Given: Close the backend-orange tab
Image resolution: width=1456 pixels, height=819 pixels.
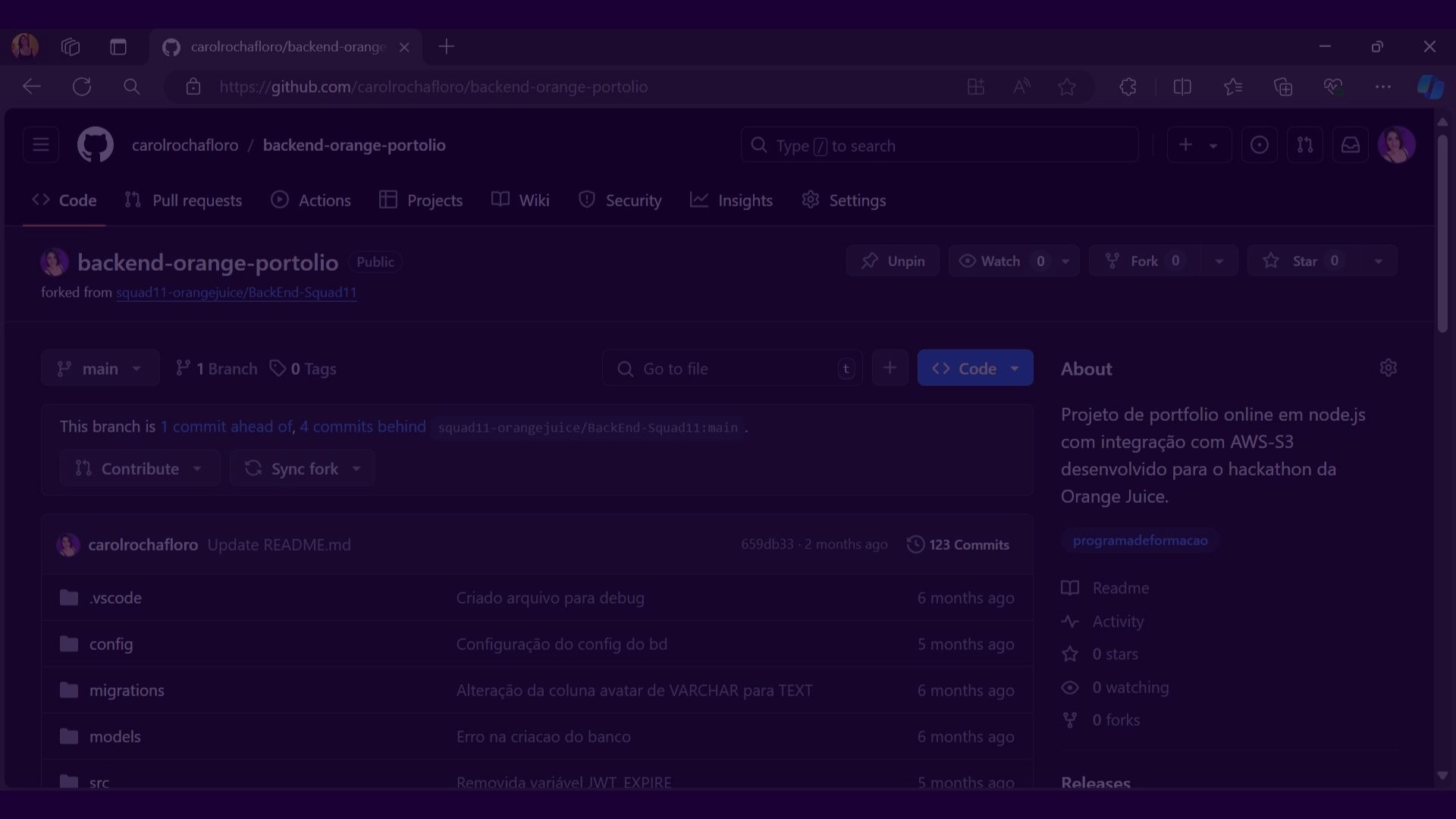Looking at the screenshot, I should 404,47.
